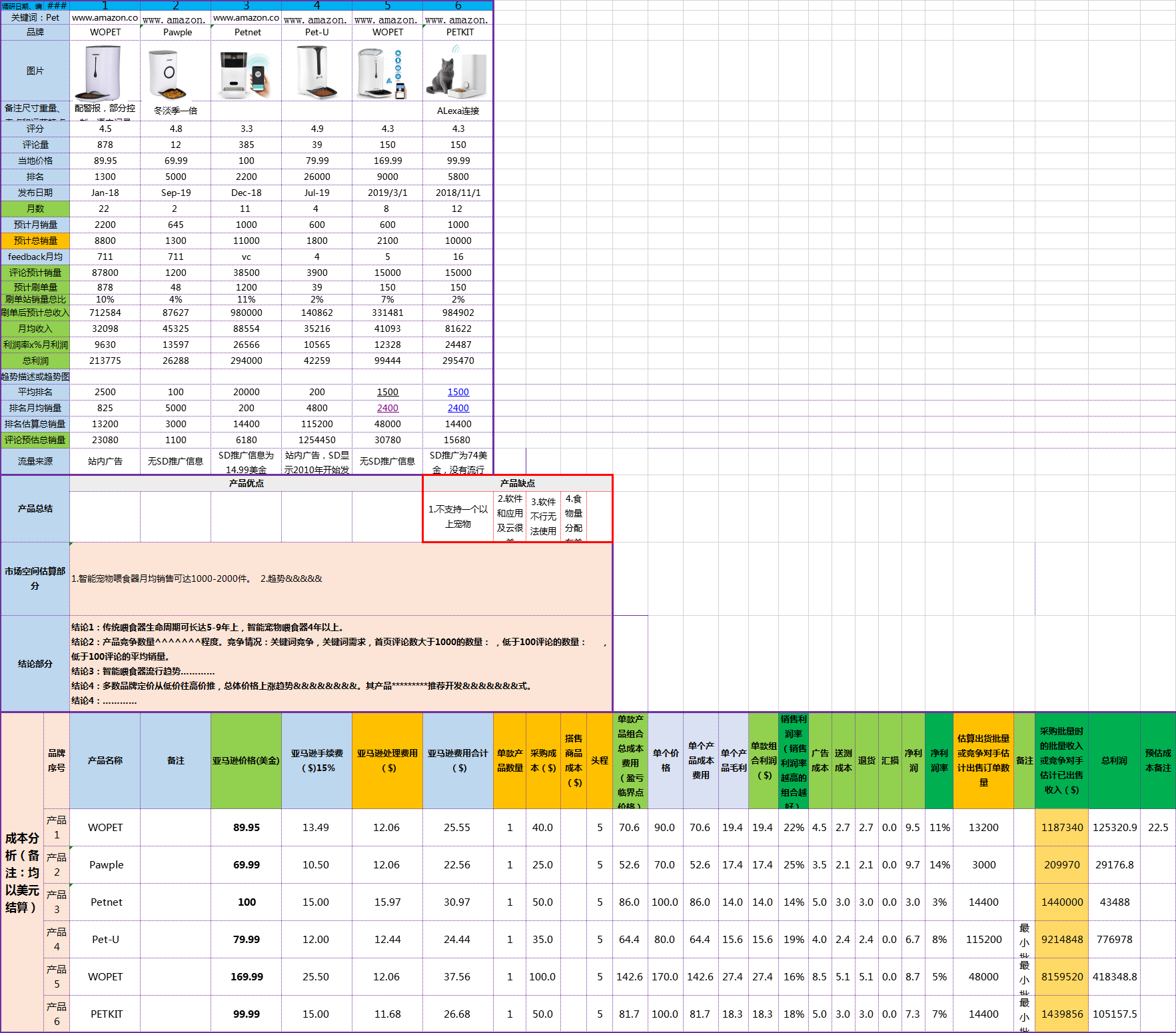
Task: Select the 成本分析 side label cell
Action: (22, 872)
